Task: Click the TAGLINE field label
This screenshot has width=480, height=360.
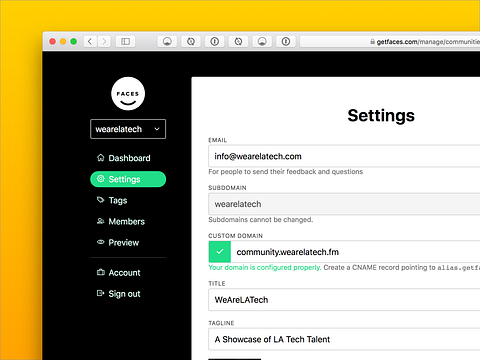Action: (221, 323)
